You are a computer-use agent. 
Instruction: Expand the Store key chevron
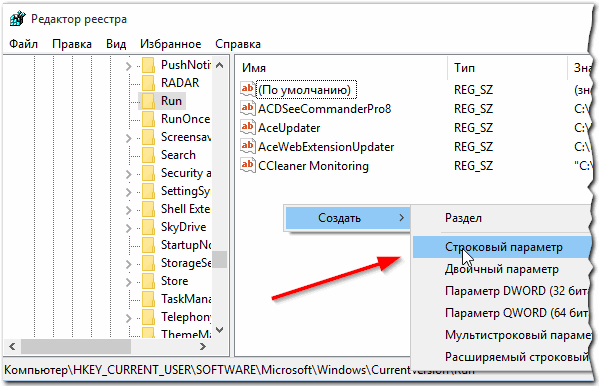pos(128,282)
